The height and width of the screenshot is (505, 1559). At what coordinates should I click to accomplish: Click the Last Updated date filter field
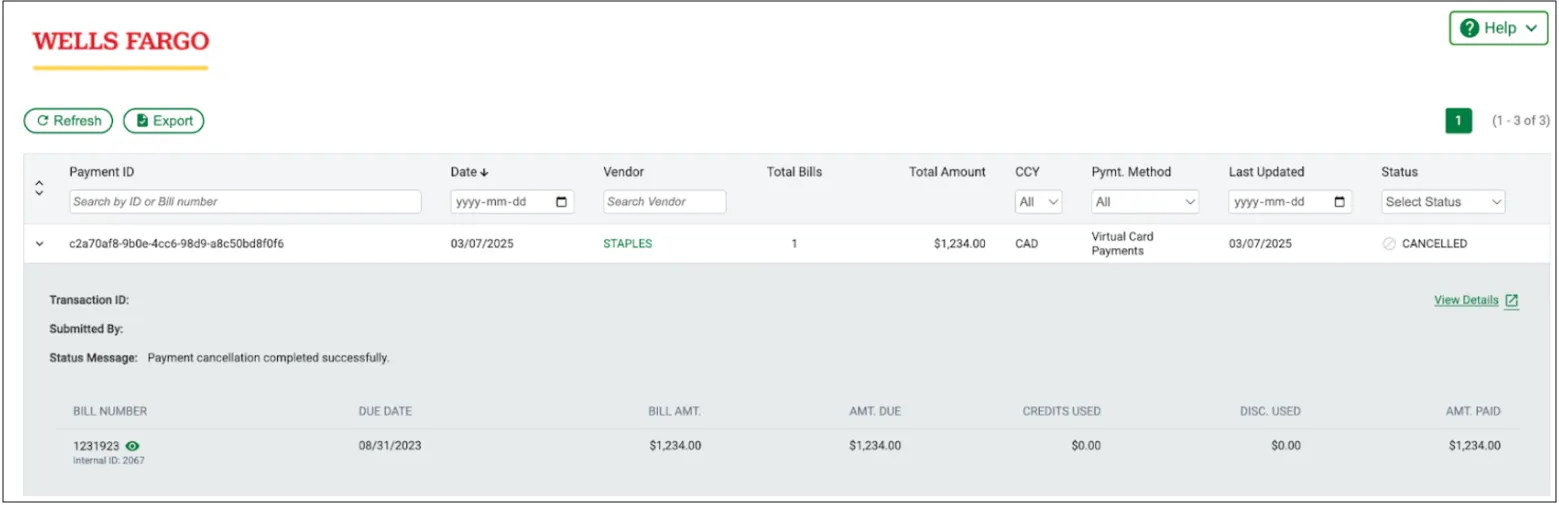pyautogui.click(x=1291, y=201)
